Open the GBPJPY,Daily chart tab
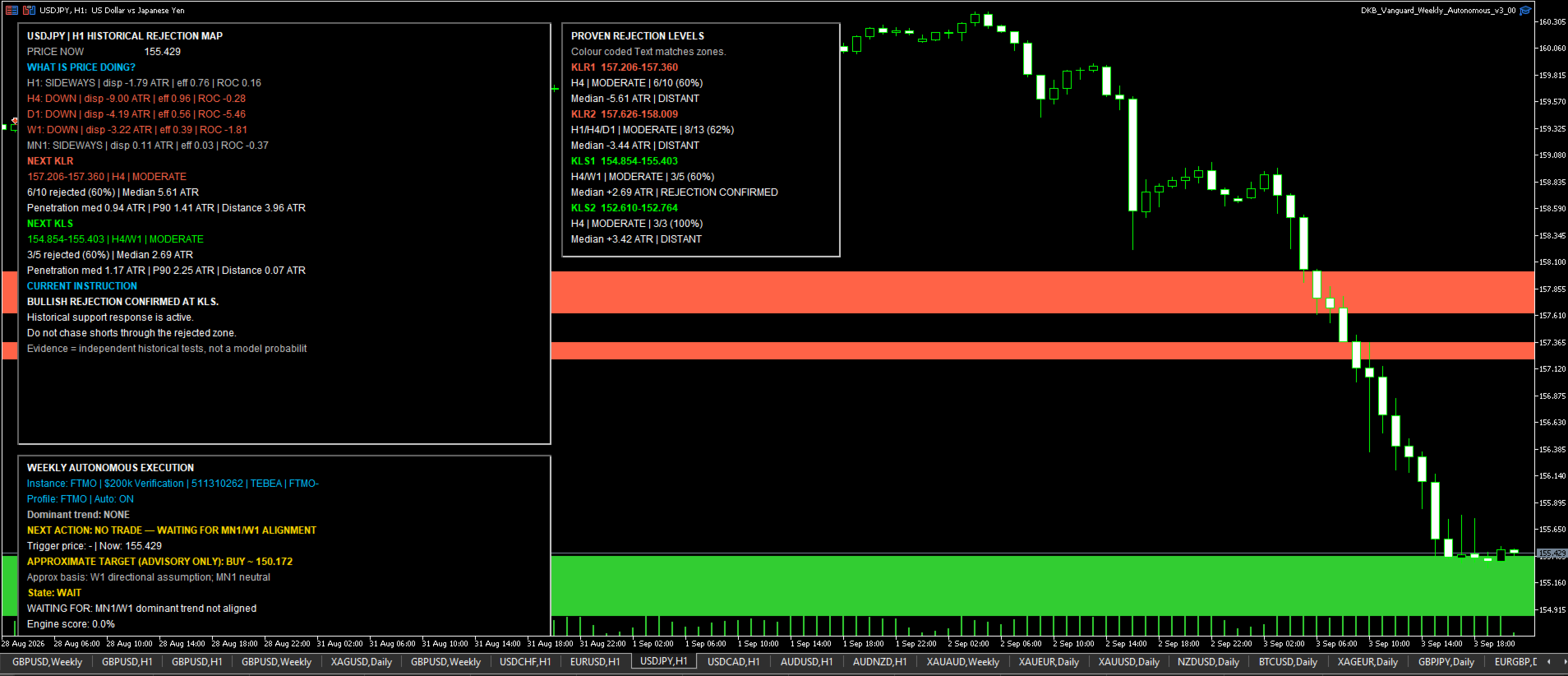This screenshot has height=676, width=1568. pyautogui.click(x=1446, y=661)
